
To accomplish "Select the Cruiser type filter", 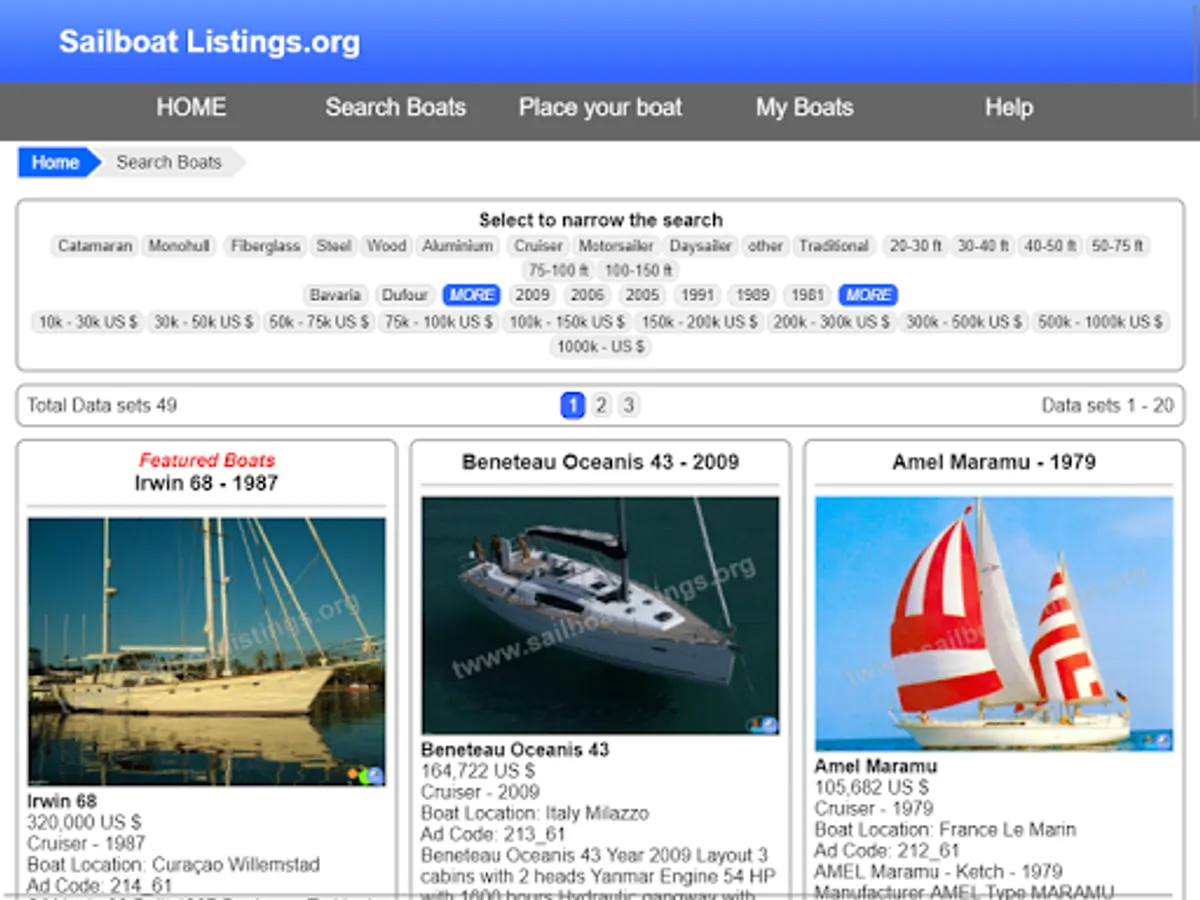I will (x=539, y=246).
